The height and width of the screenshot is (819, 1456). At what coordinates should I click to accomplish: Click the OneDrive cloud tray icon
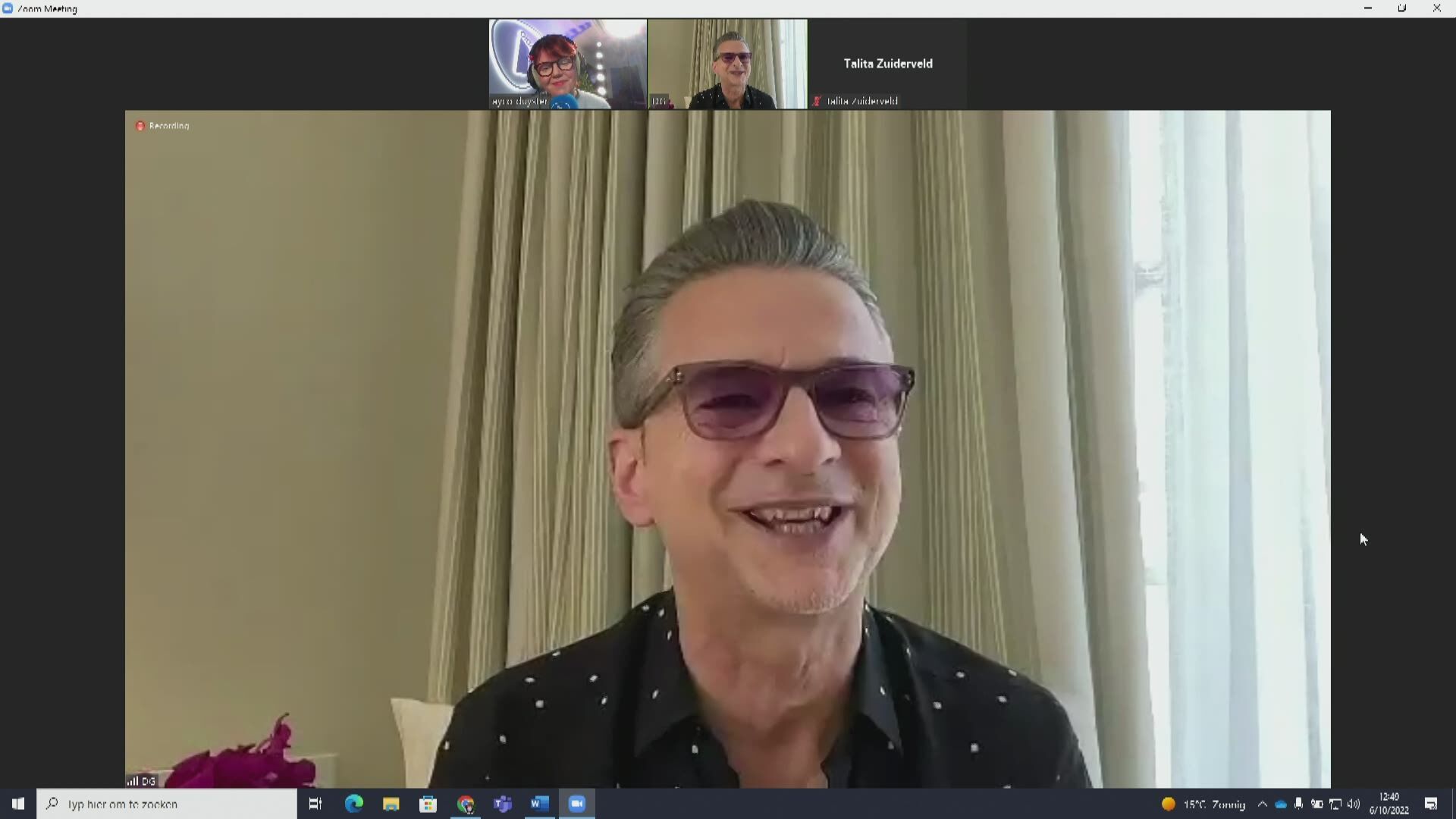1281,805
